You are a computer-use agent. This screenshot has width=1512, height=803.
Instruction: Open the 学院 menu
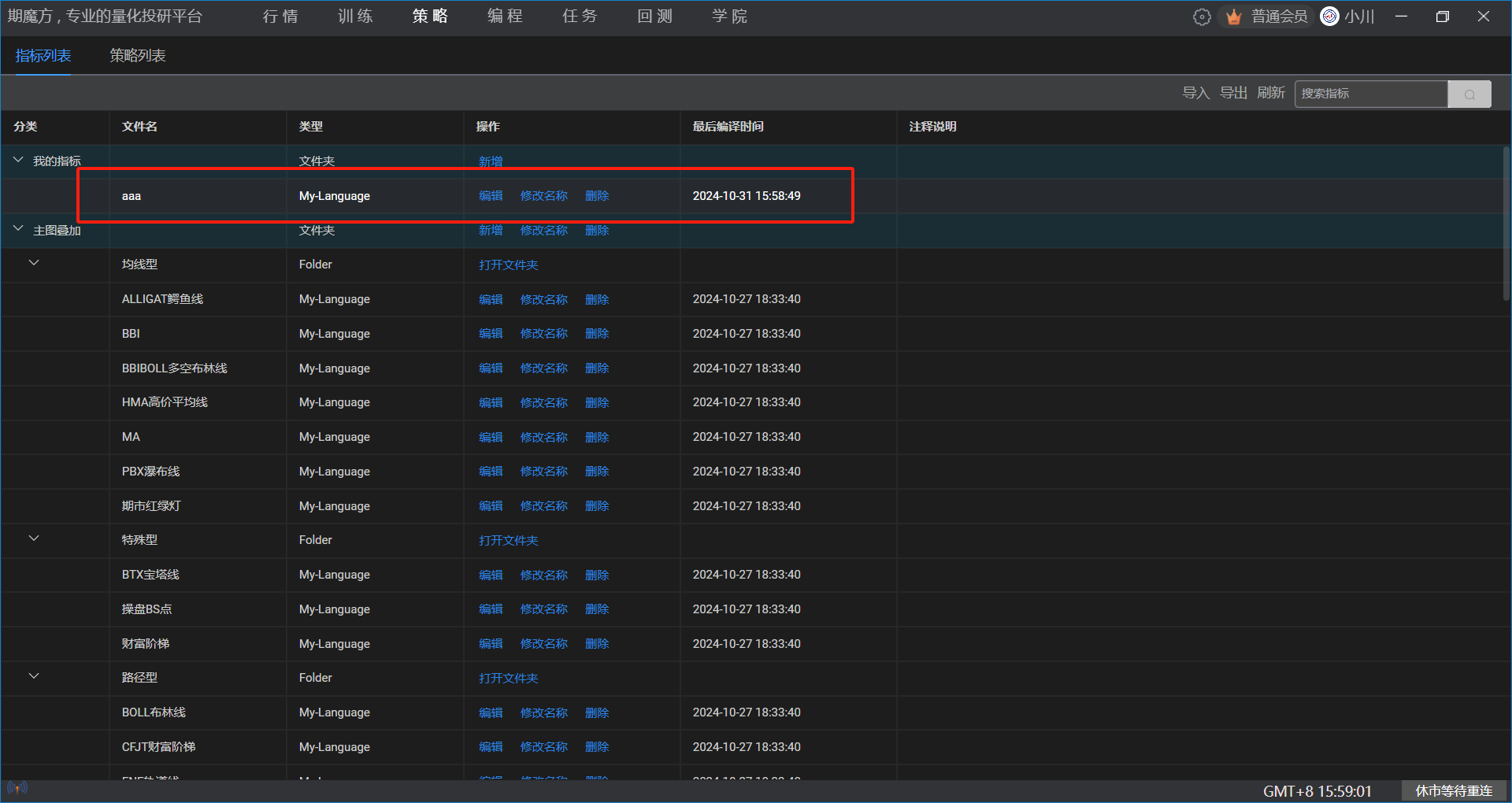[x=729, y=17]
